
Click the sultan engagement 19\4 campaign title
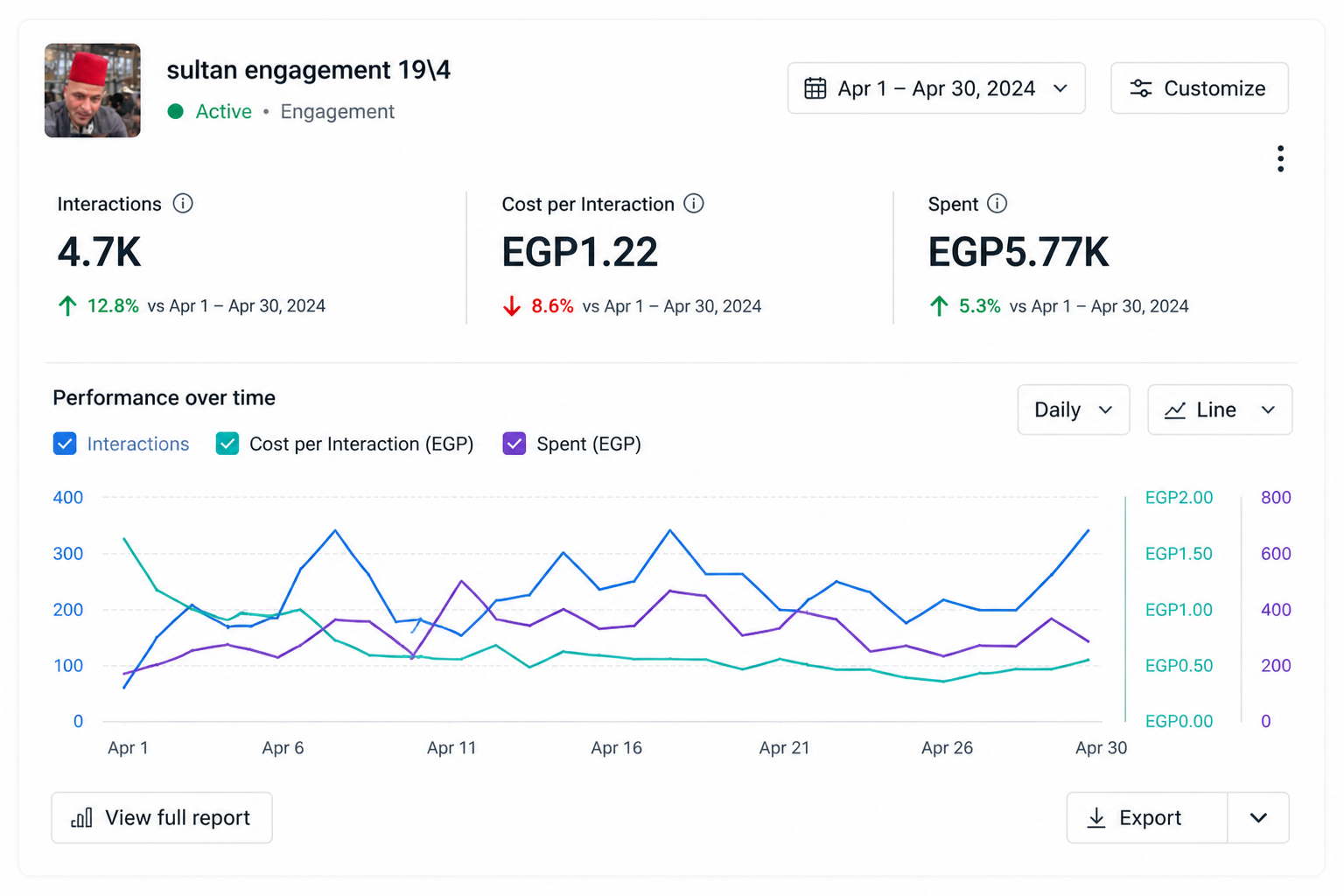point(309,70)
